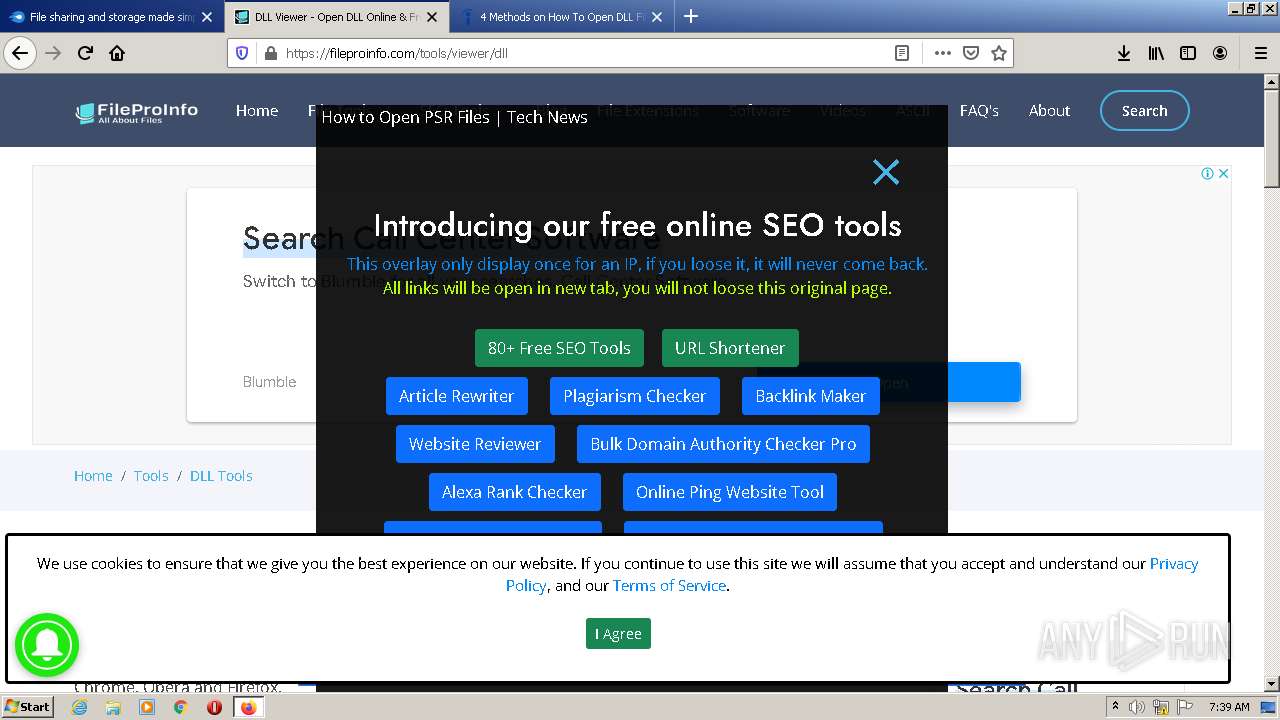Toggle the sidebar view icon
Image resolution: width=1280 pixels, height=720 pixels.
1188,53
